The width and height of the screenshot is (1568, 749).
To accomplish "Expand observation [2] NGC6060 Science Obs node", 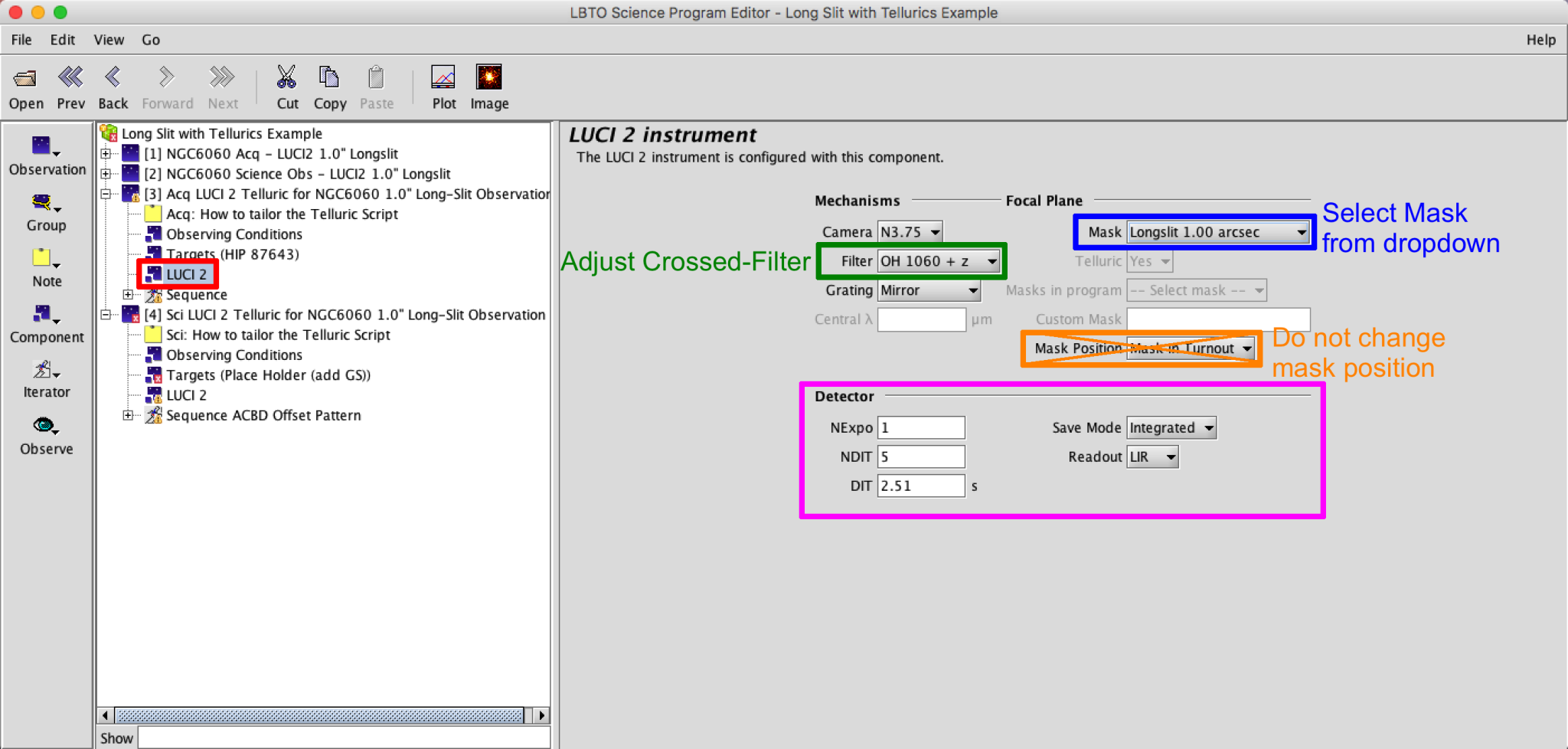I will 106,173.
